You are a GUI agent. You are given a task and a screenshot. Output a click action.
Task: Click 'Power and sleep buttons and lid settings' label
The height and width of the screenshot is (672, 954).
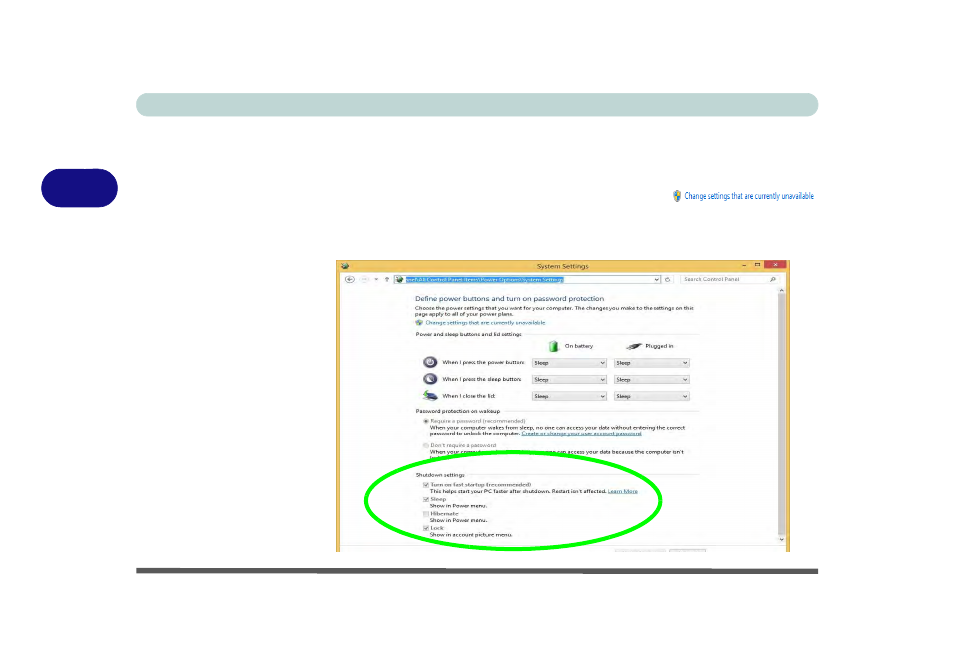click(468, 334)
